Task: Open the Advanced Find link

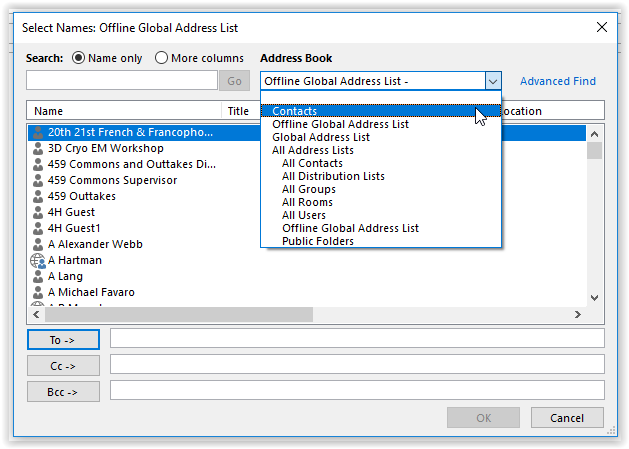Action: pyautogui.click(x=558, y=81)
